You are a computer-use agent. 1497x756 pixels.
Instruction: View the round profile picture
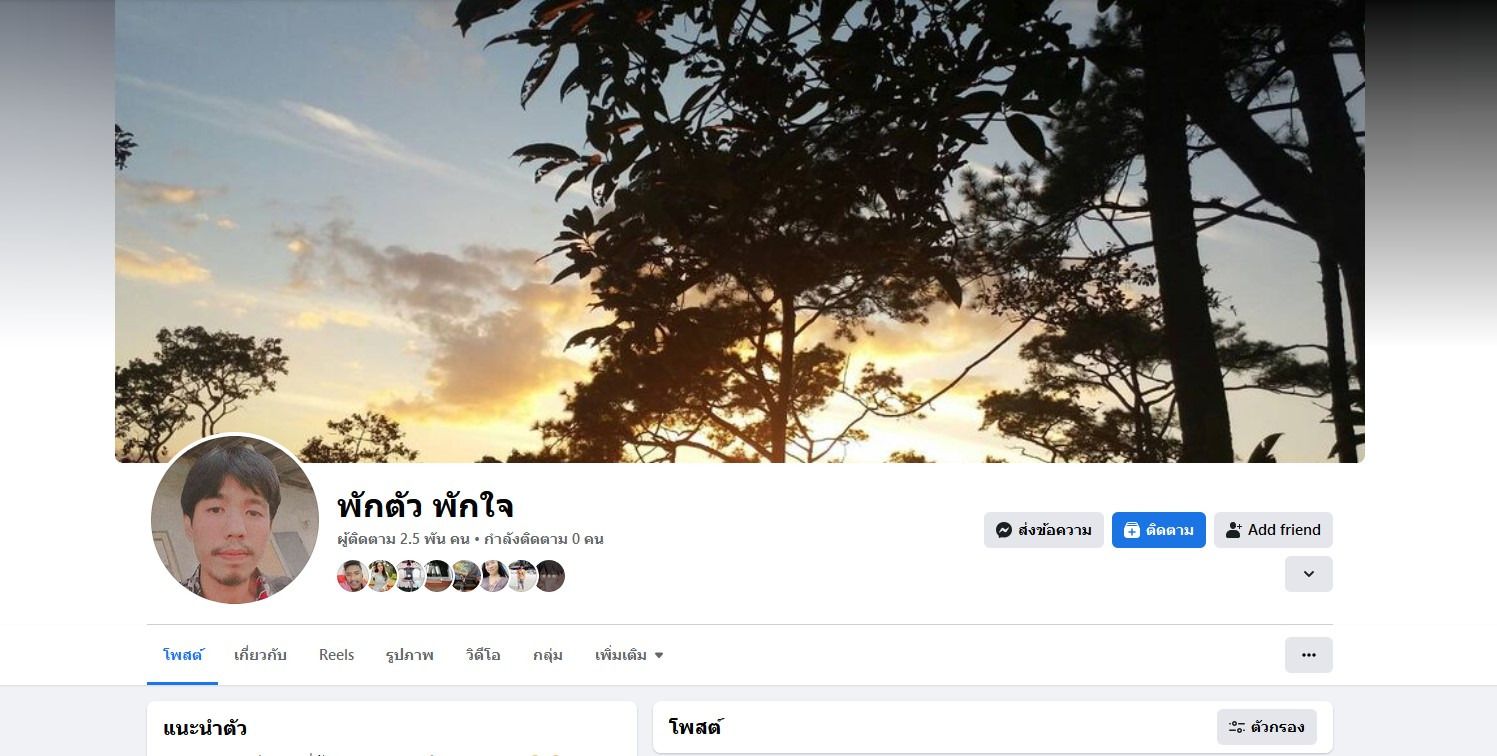pyautogui.click(x=235, y=520)
